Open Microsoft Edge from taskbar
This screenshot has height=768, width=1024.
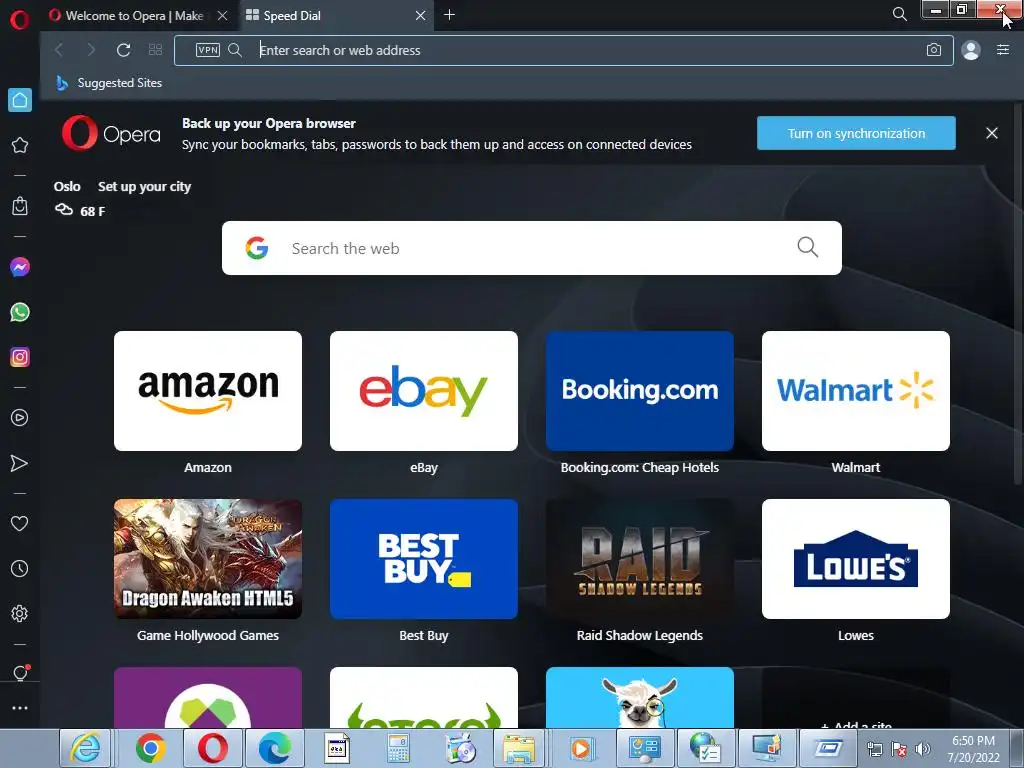[274, 748]
